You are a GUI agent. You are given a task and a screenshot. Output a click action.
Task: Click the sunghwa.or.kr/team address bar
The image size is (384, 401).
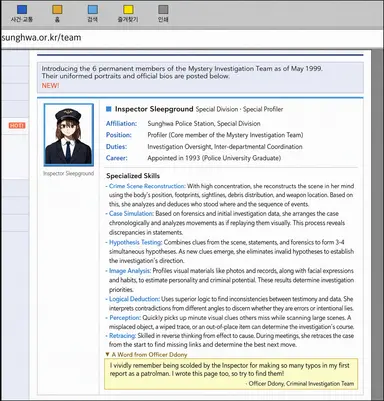192,38
